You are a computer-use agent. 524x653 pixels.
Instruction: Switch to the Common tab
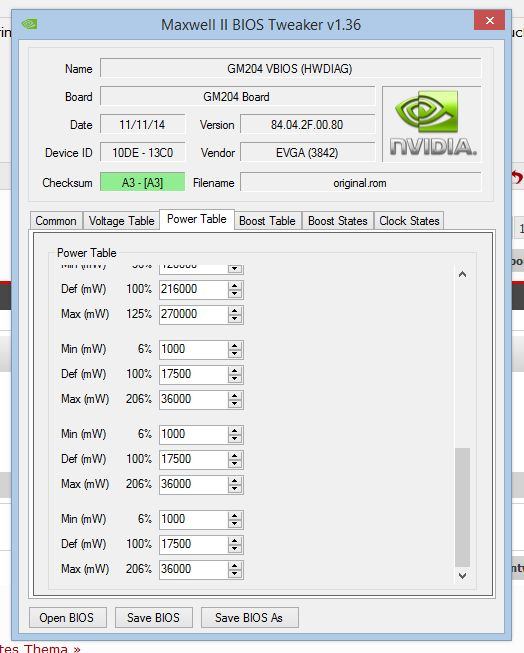coord(56,221)
